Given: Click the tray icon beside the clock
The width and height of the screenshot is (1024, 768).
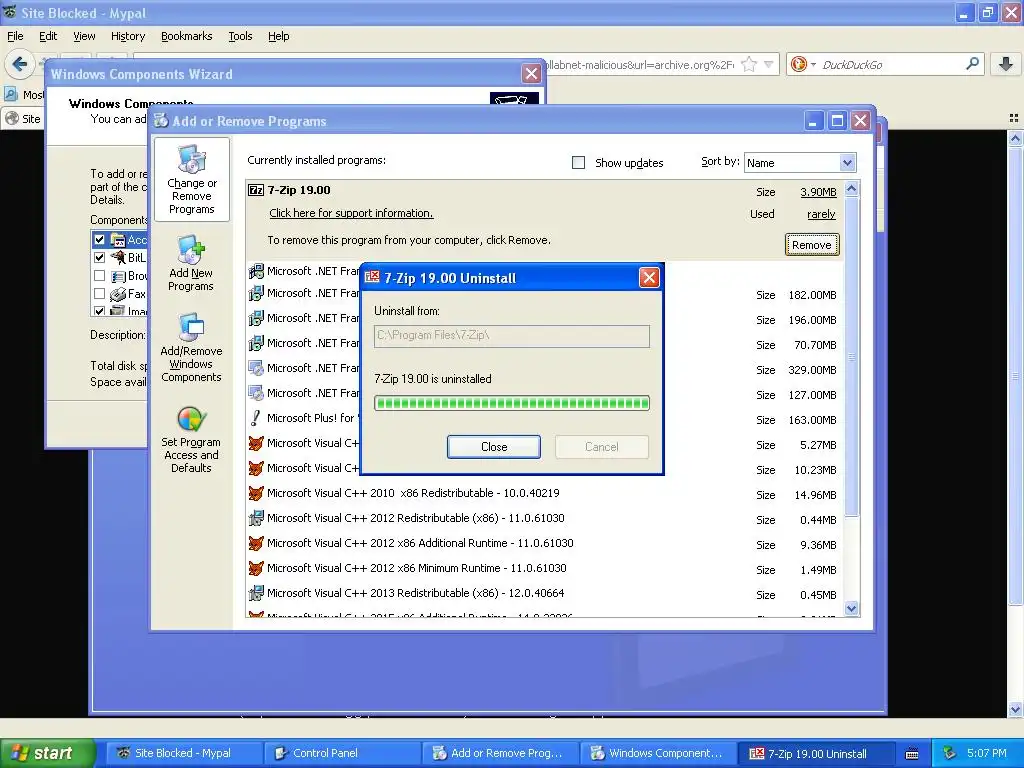Looking at the screenshot, I should click(950, 753).
